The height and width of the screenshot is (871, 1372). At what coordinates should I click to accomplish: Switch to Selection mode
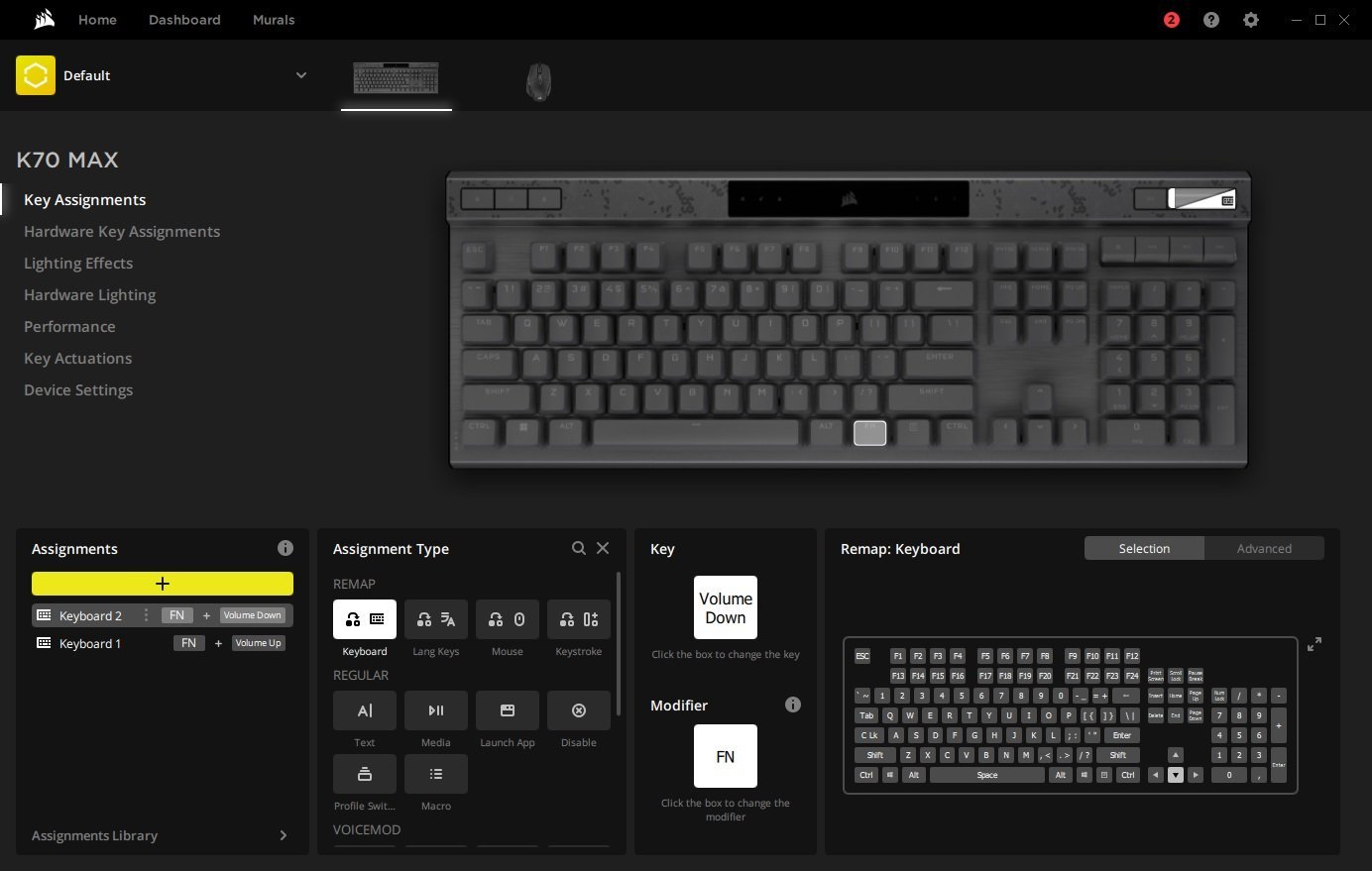pyautogui.click(x=1144, y=548)
